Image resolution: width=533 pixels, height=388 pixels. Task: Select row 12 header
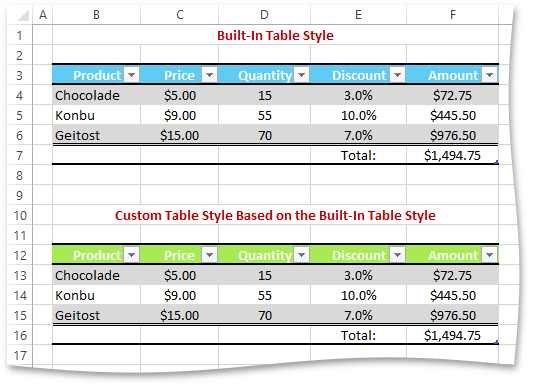[20, 255]
